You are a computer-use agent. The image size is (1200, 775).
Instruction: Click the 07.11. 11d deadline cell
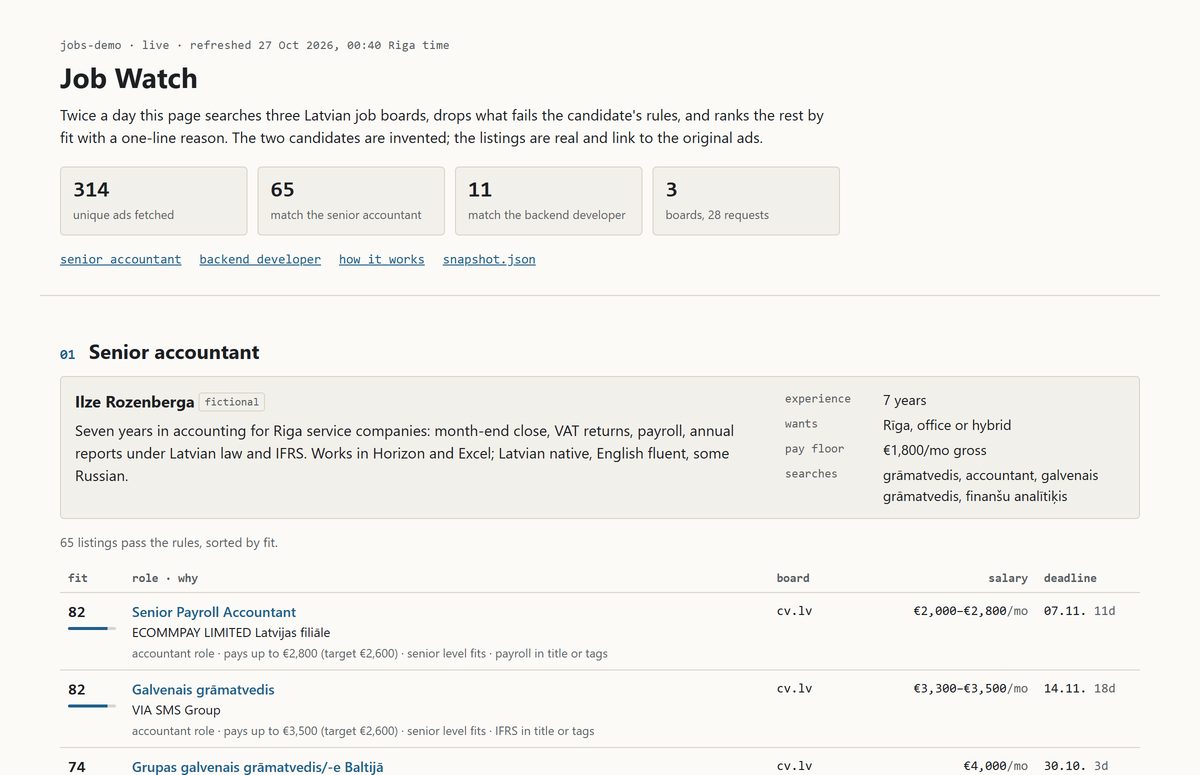pos(1079,611)
